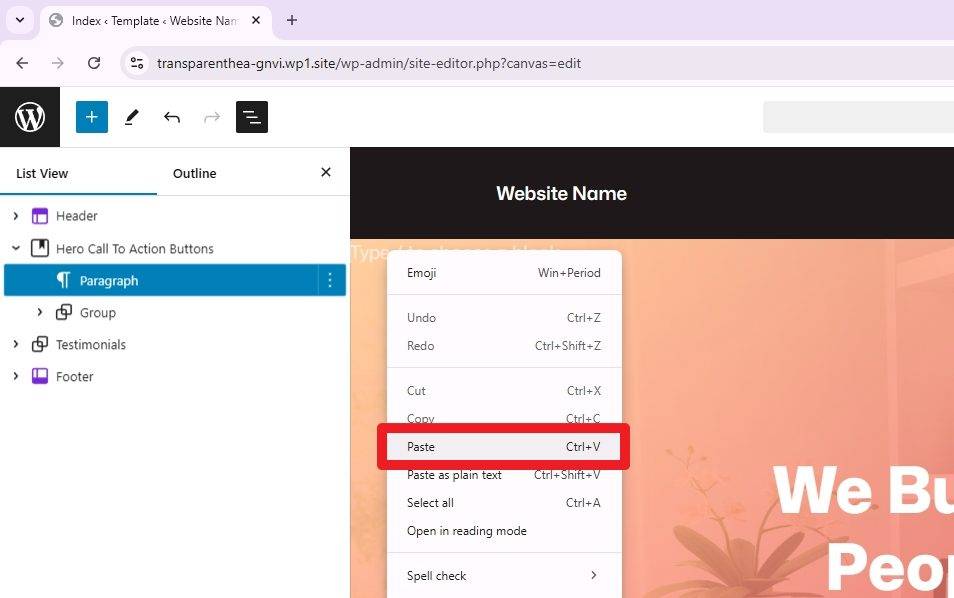Open the block inserter plus button
Viewport: 954px width, 598px height.
(x=91, y=117)
